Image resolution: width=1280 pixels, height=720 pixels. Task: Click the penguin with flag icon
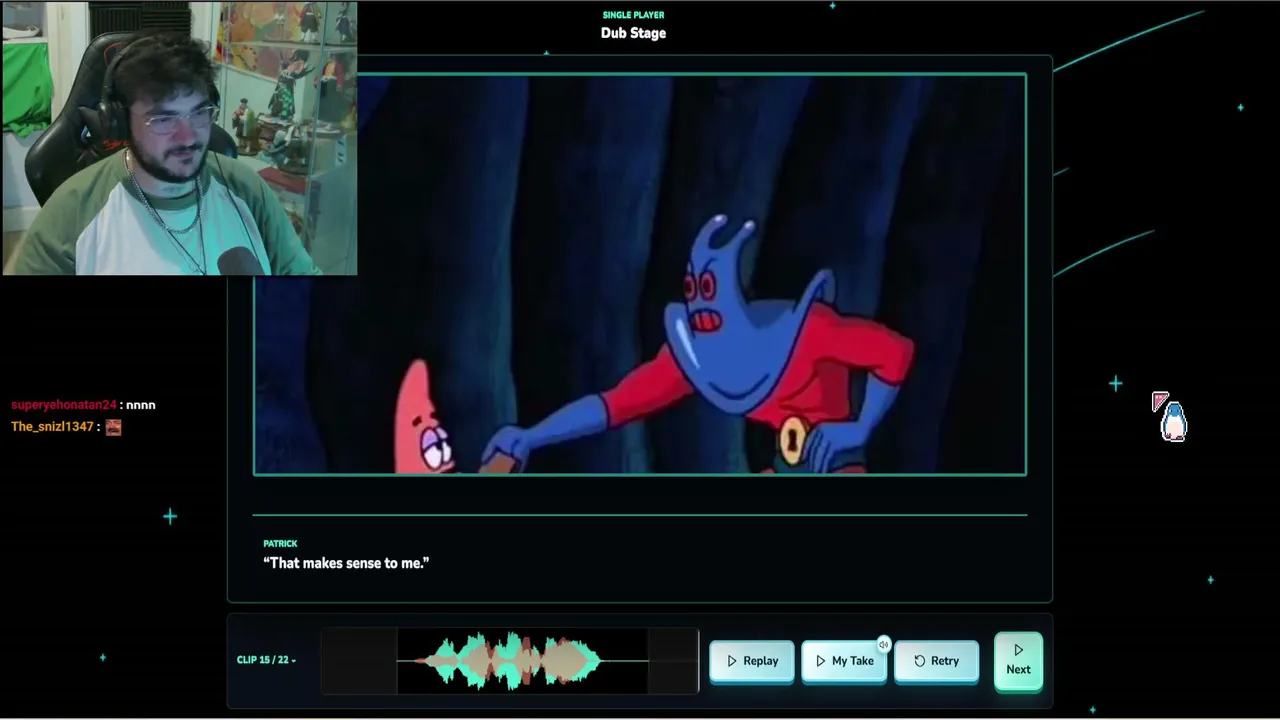tap(1170, 417)
